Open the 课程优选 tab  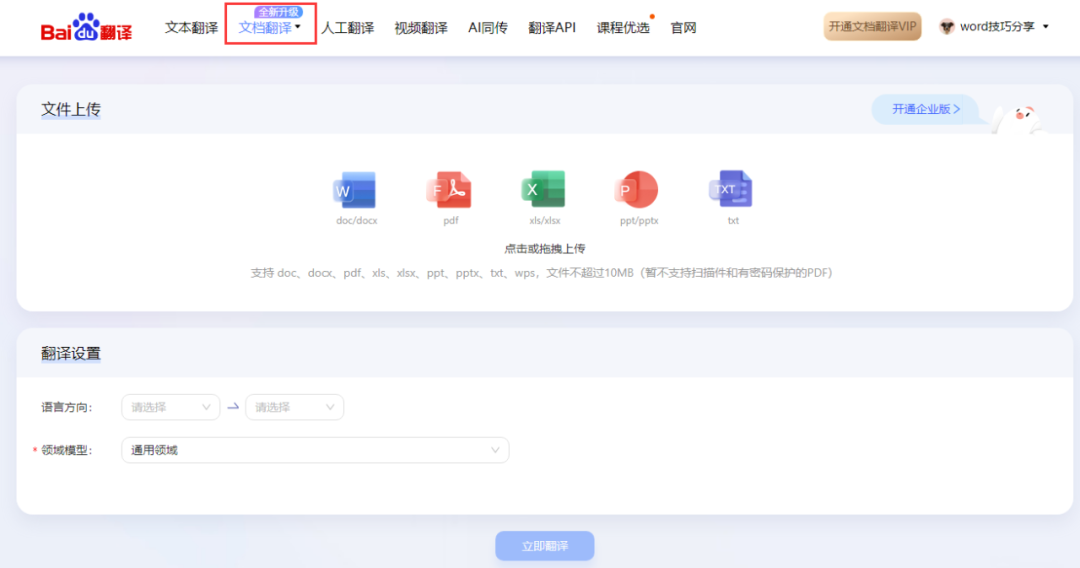tap(623, 28)
